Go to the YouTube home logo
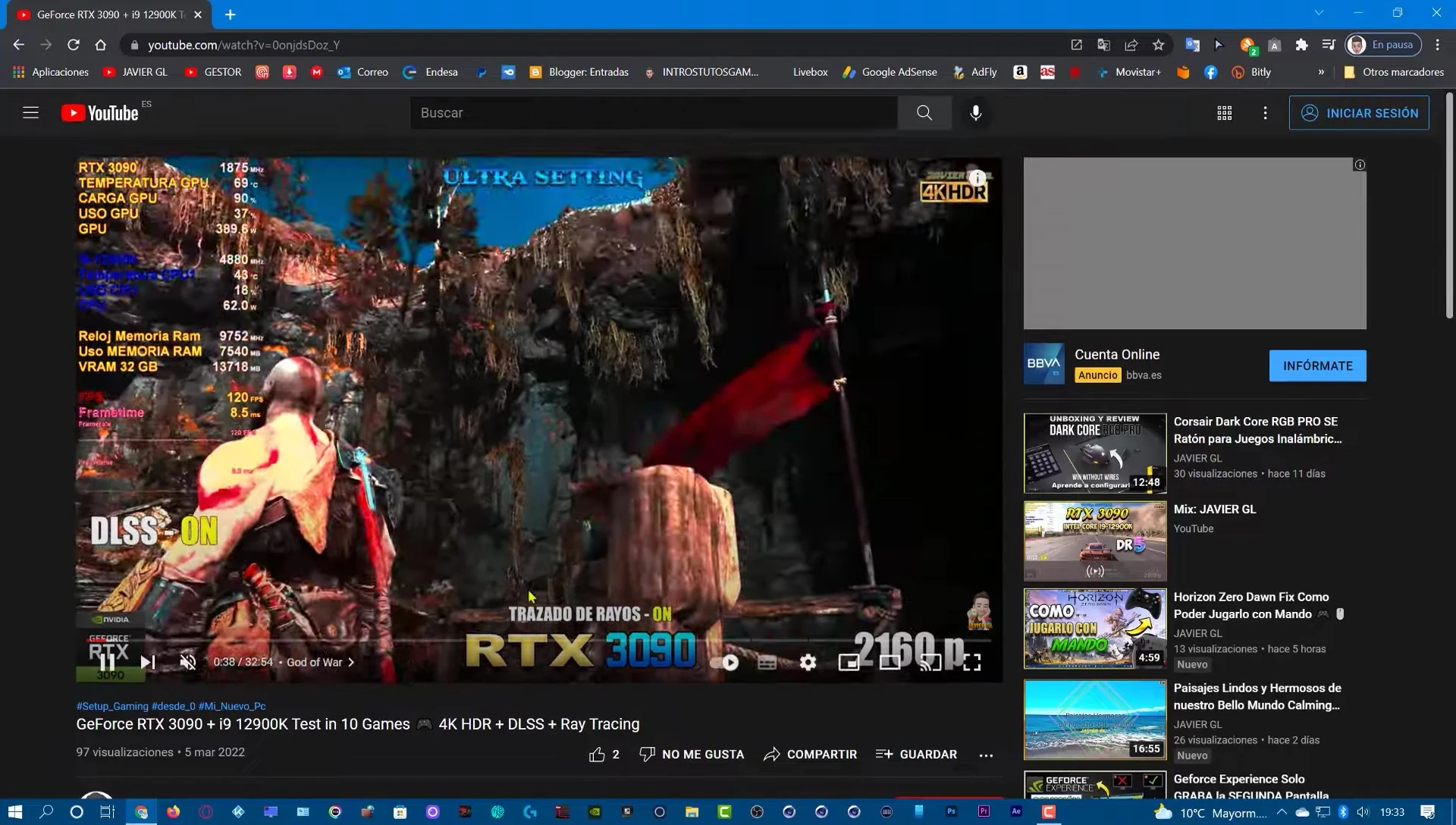Screen dimensions: 1456x825 100,113
